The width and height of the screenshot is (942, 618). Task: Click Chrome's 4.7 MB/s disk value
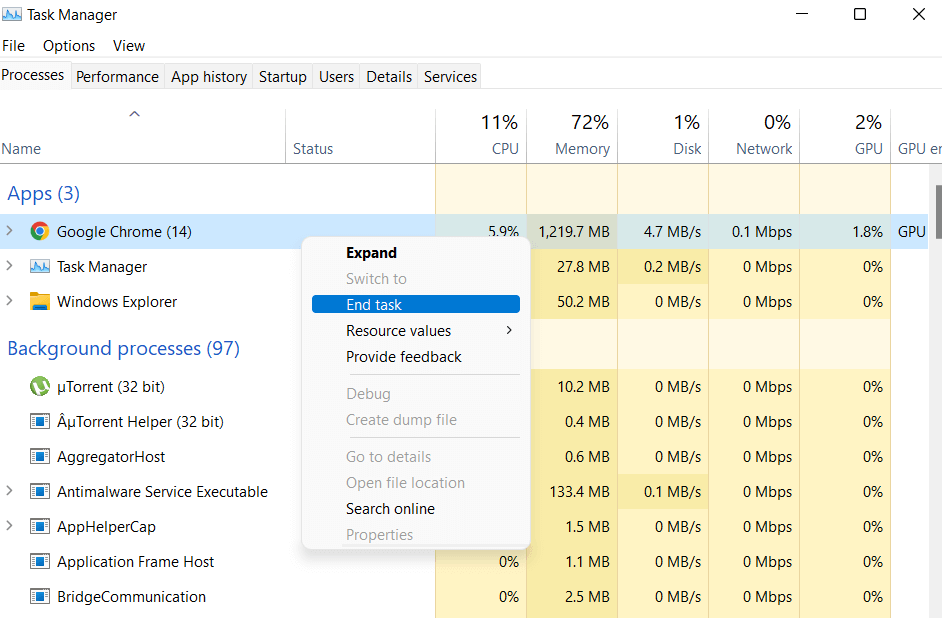pos(672,232)
